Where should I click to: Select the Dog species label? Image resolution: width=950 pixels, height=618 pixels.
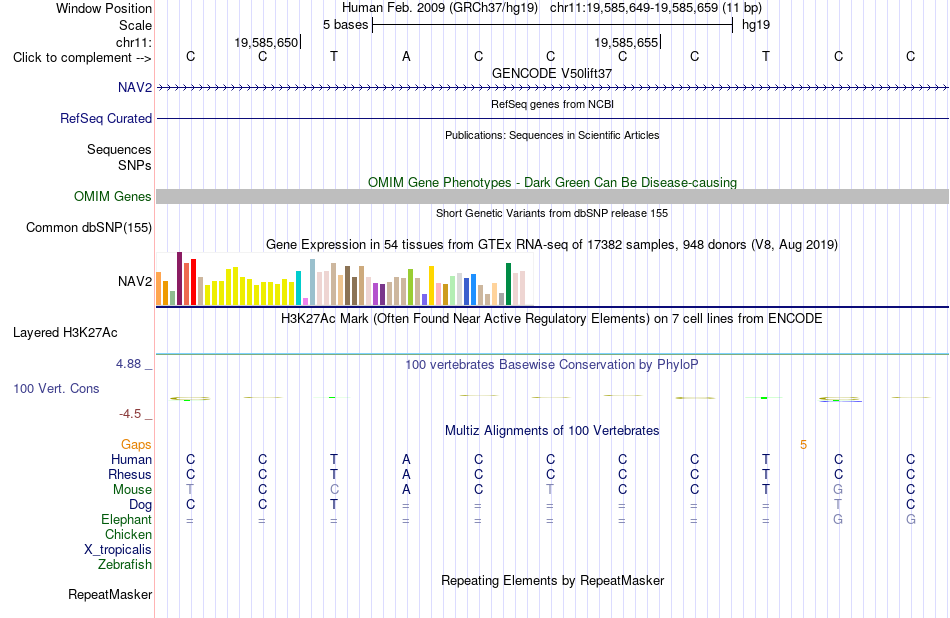point(140,505)
